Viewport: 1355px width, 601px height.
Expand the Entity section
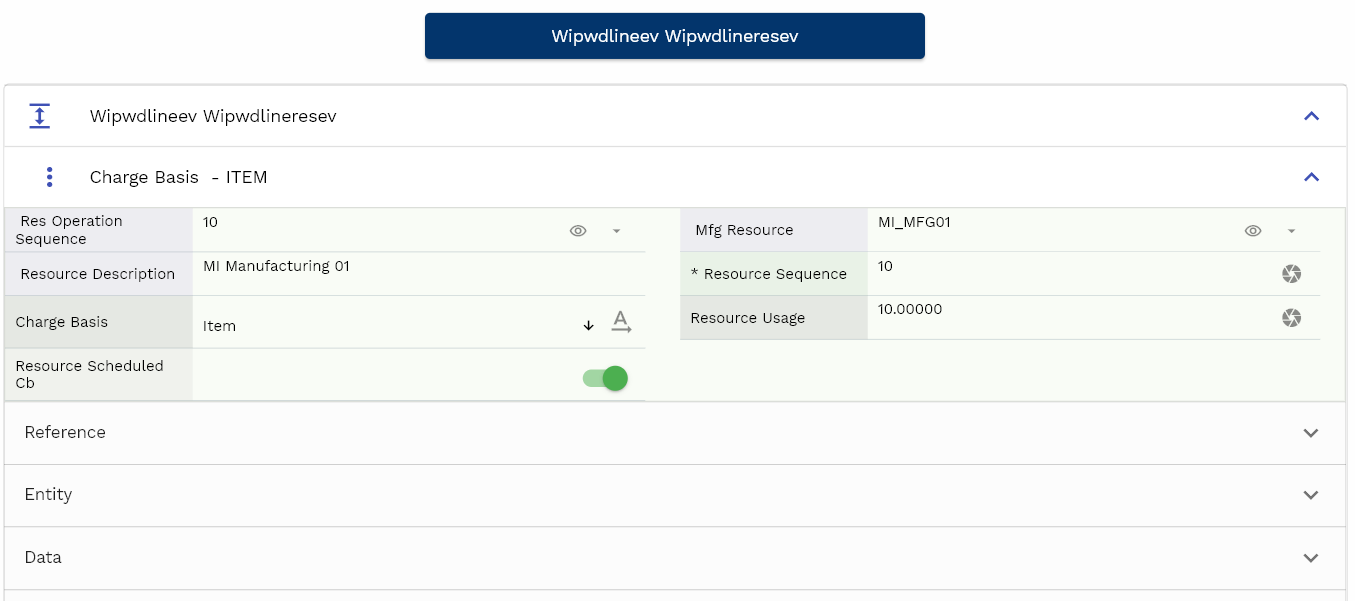click(x=1311, y=495)
